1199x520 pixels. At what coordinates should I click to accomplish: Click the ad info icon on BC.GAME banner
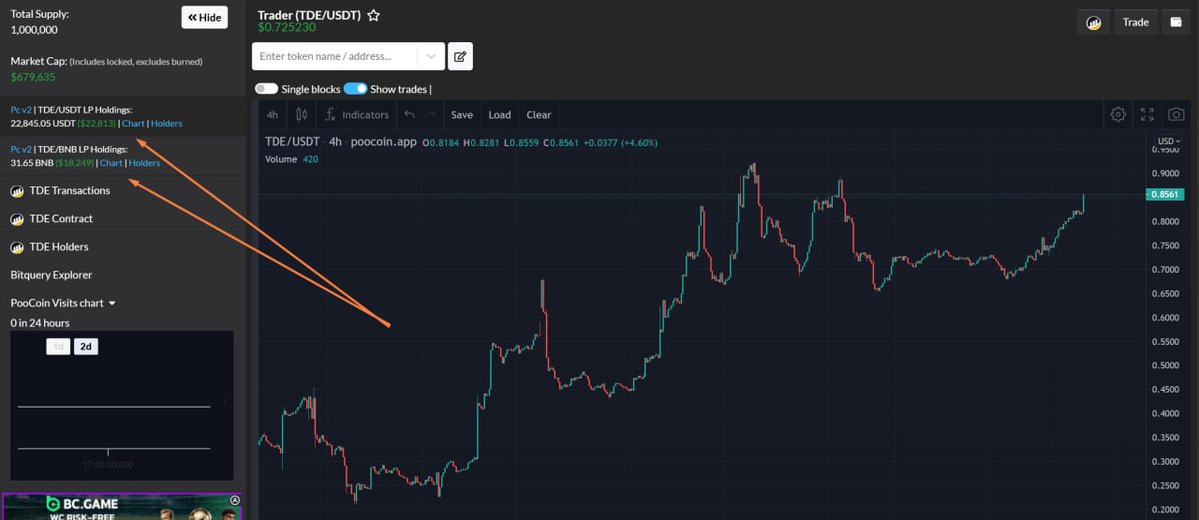coord(235,501)
